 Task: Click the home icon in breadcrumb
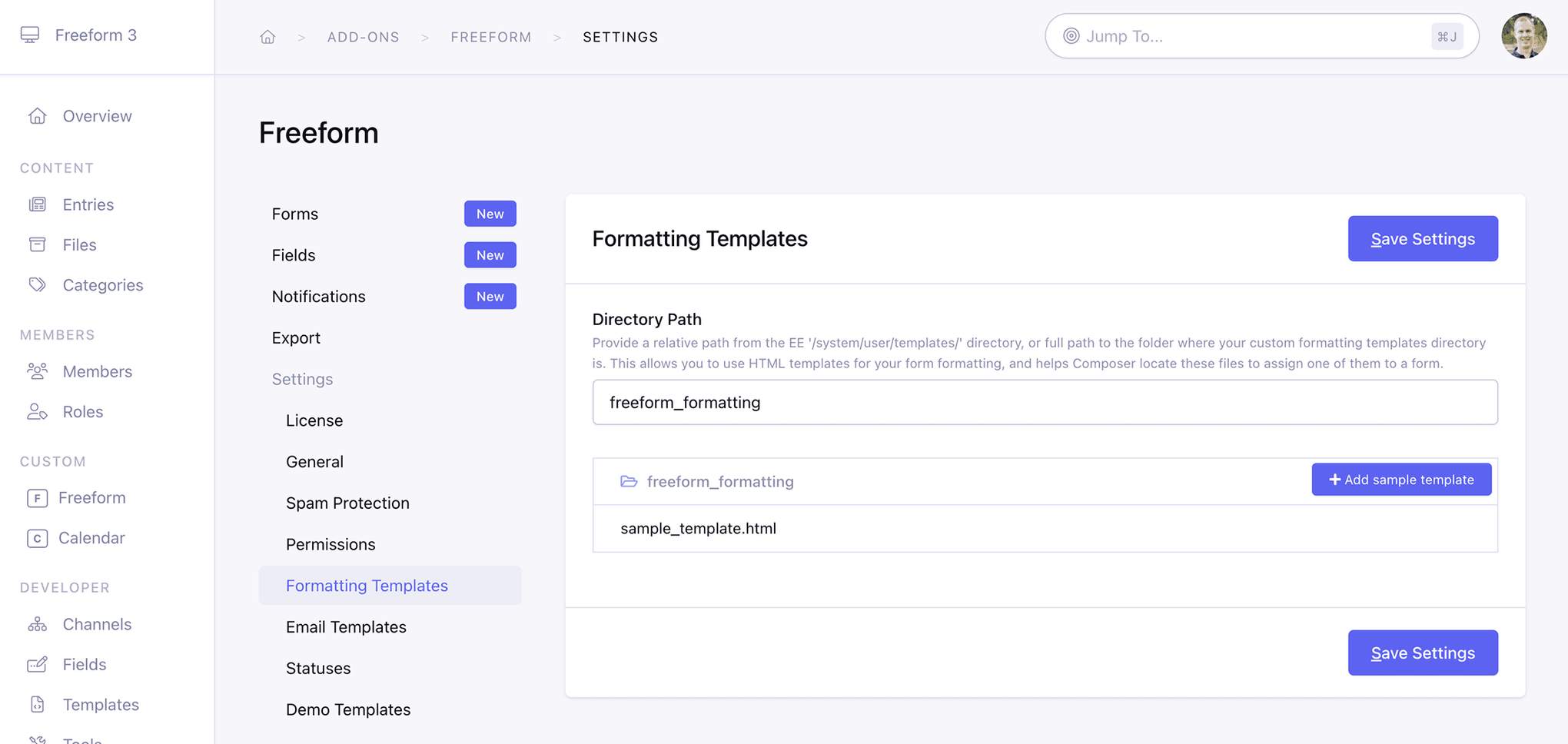[267, 37]
